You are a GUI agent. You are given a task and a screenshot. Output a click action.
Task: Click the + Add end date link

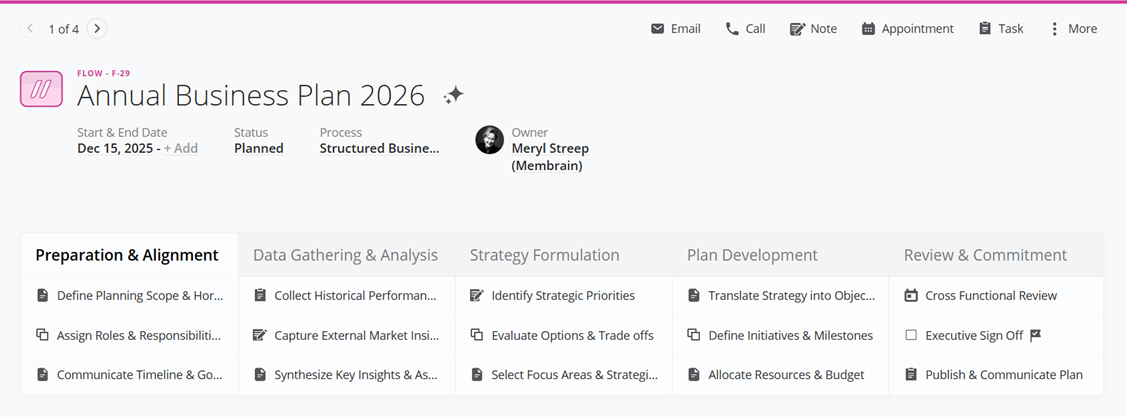[x=181, y=148]
